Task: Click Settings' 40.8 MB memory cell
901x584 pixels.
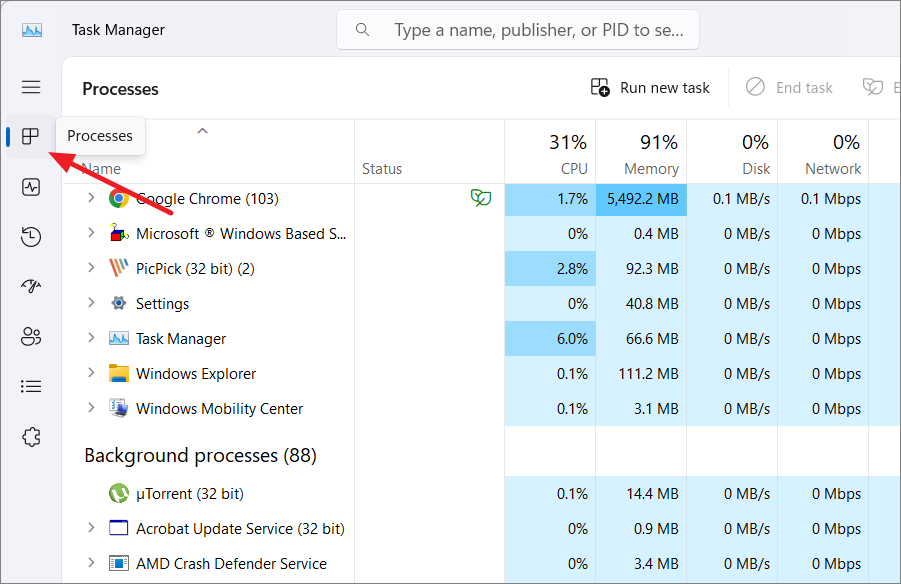Action: (641, 303)
